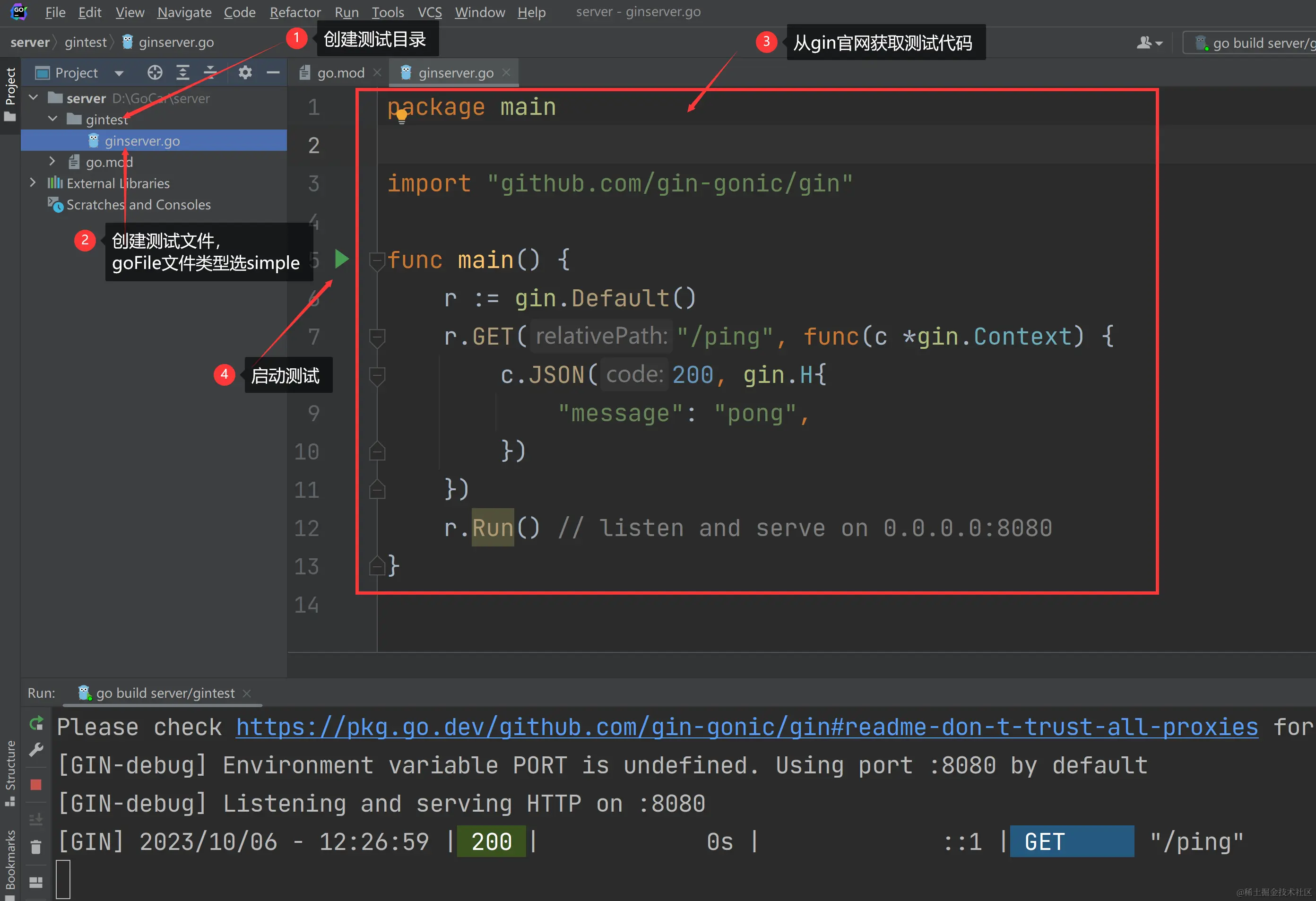Click the Collapse All icon in Project toolbar

coord(210,72)
